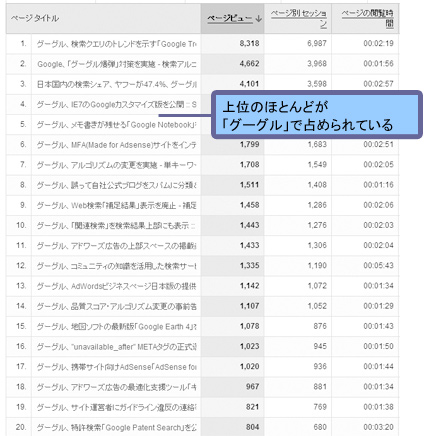Screen dimensions: 428x436
Task: Select view time 00:05:43
Action: point(378,265)
